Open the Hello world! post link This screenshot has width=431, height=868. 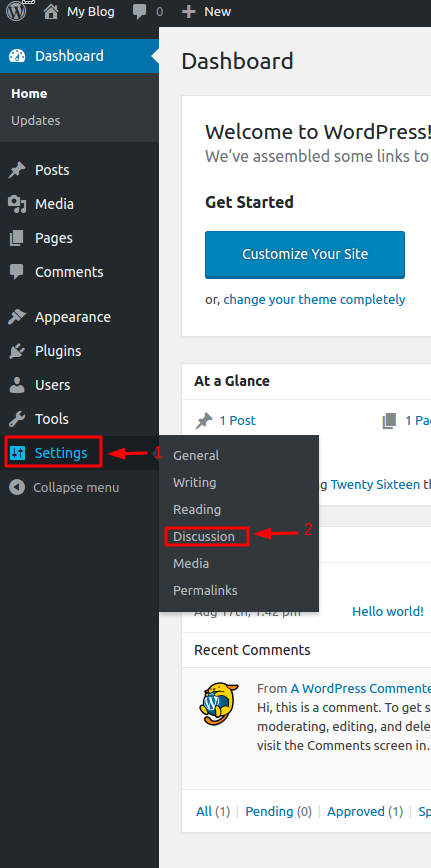click(x=388, y=612)
